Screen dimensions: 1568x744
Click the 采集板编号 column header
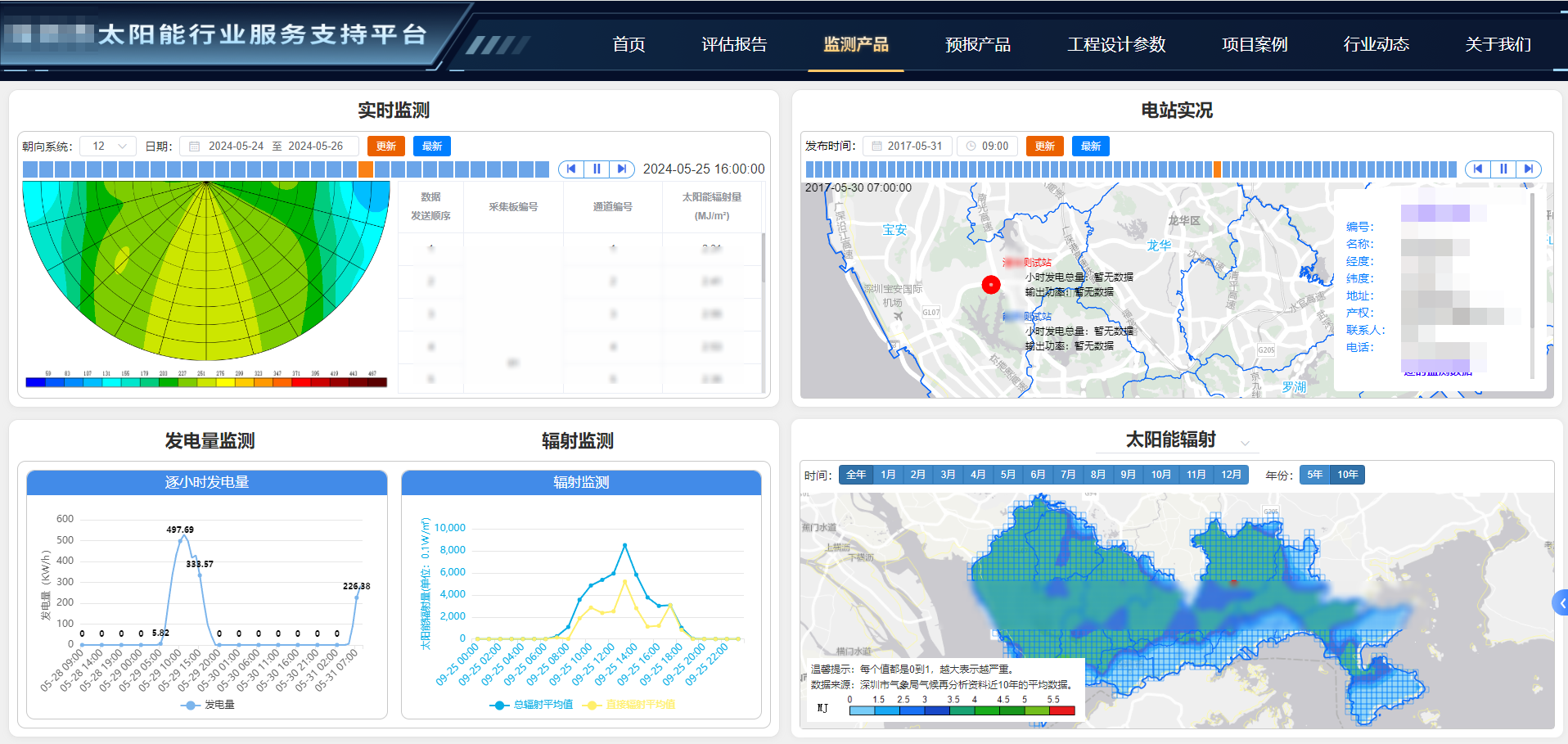513,207
